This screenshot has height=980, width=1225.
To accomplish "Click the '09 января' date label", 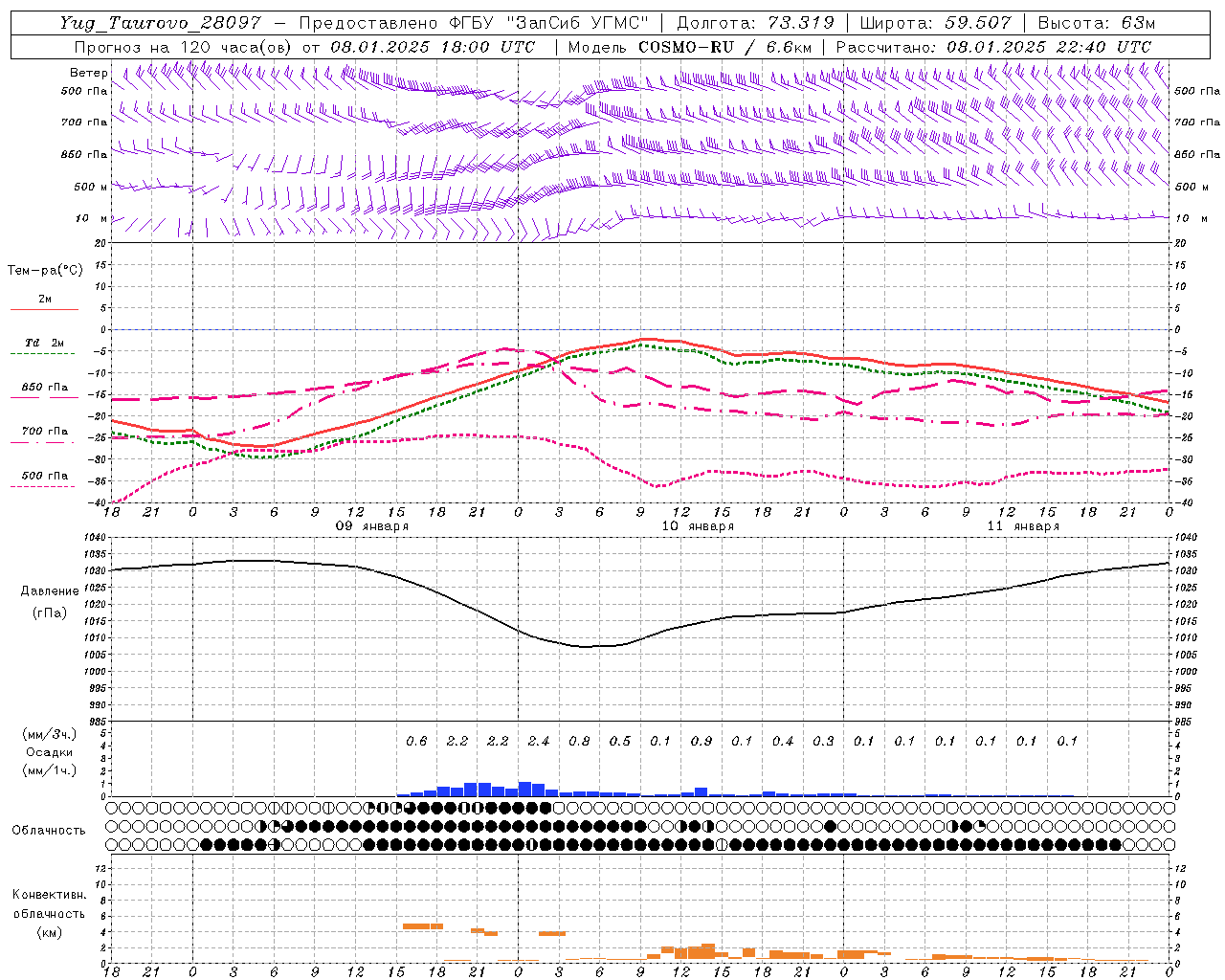I will click(371, 526).
